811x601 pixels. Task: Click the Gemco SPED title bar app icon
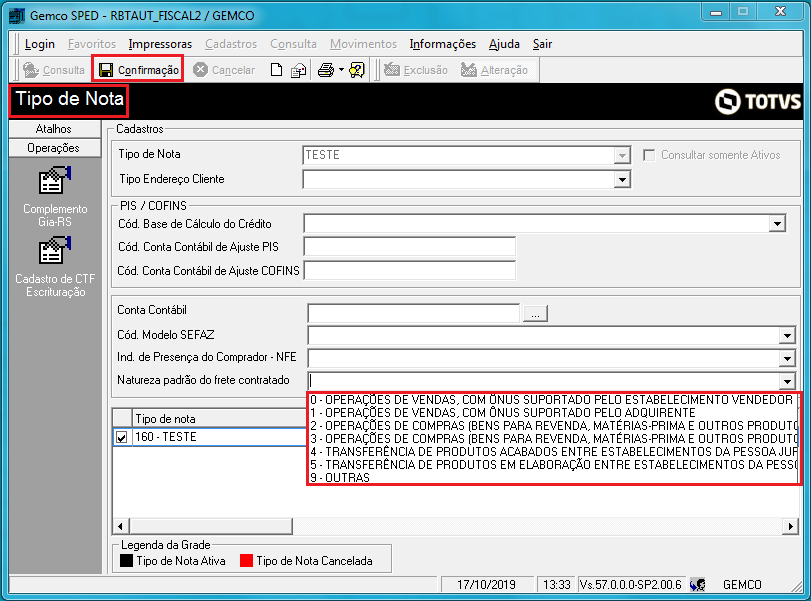point(17,16)
